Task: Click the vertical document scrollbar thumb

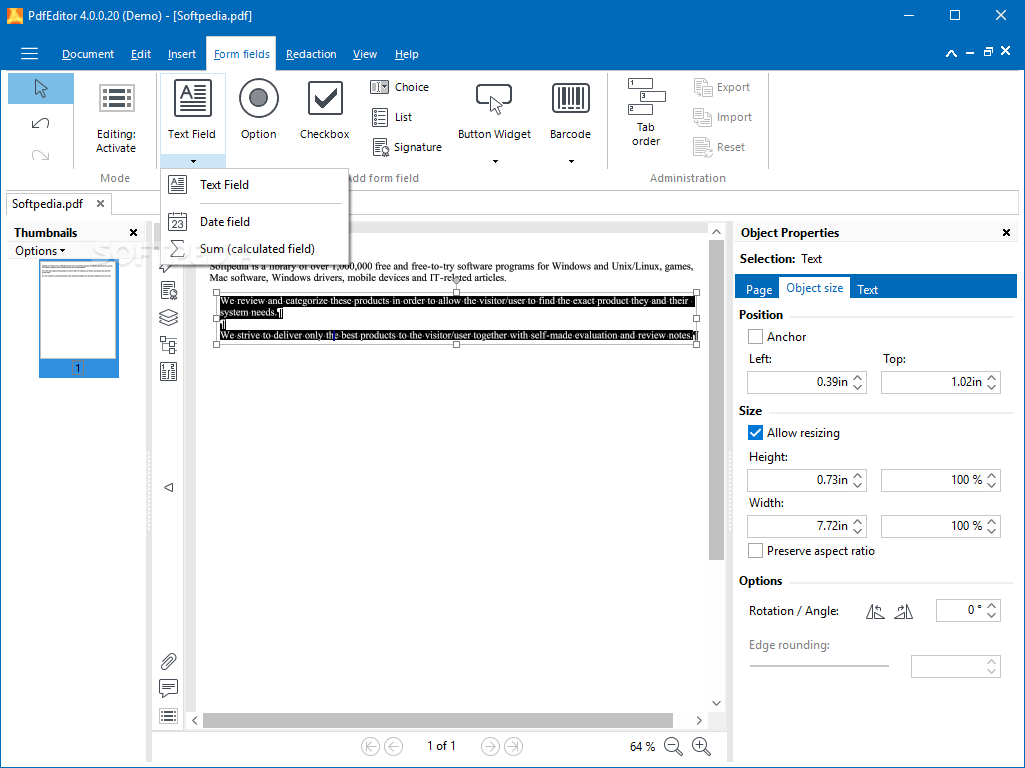Action: (716, 399)
